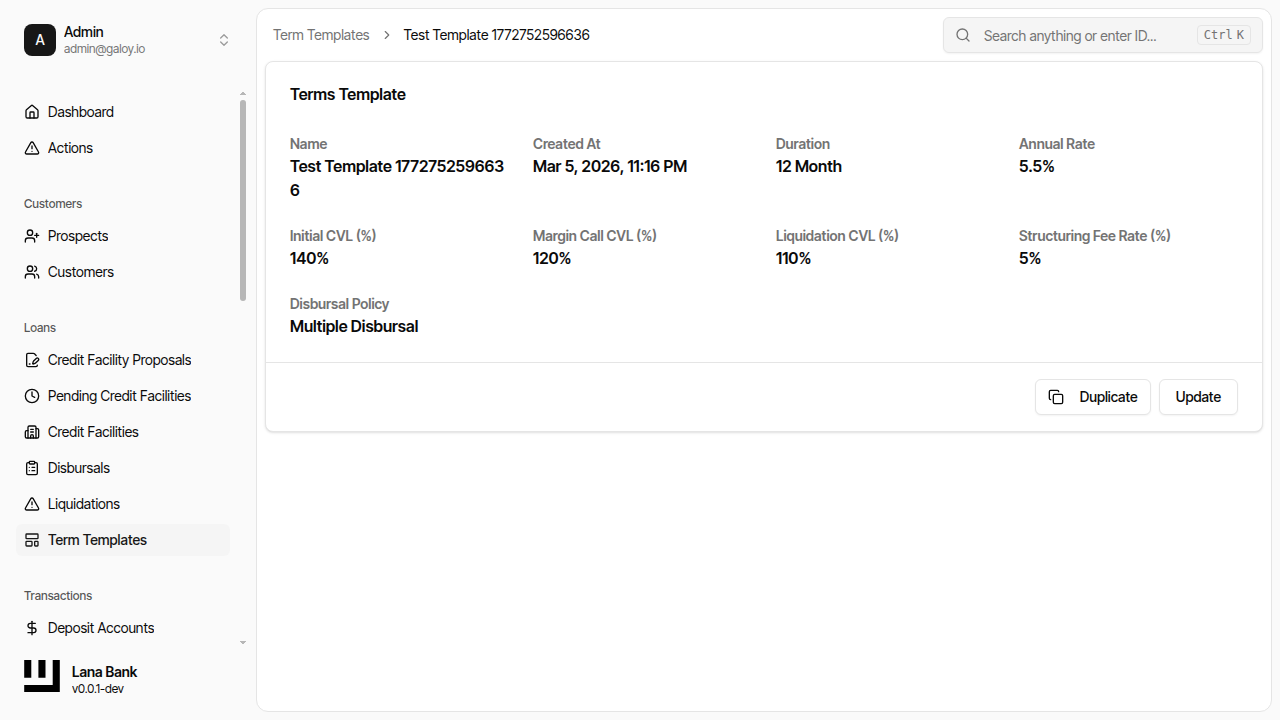Click the sidebar scroll down arrow
Image resolution: width=1280 pixels, height=720 pixels.
click(x=243, y=642)
